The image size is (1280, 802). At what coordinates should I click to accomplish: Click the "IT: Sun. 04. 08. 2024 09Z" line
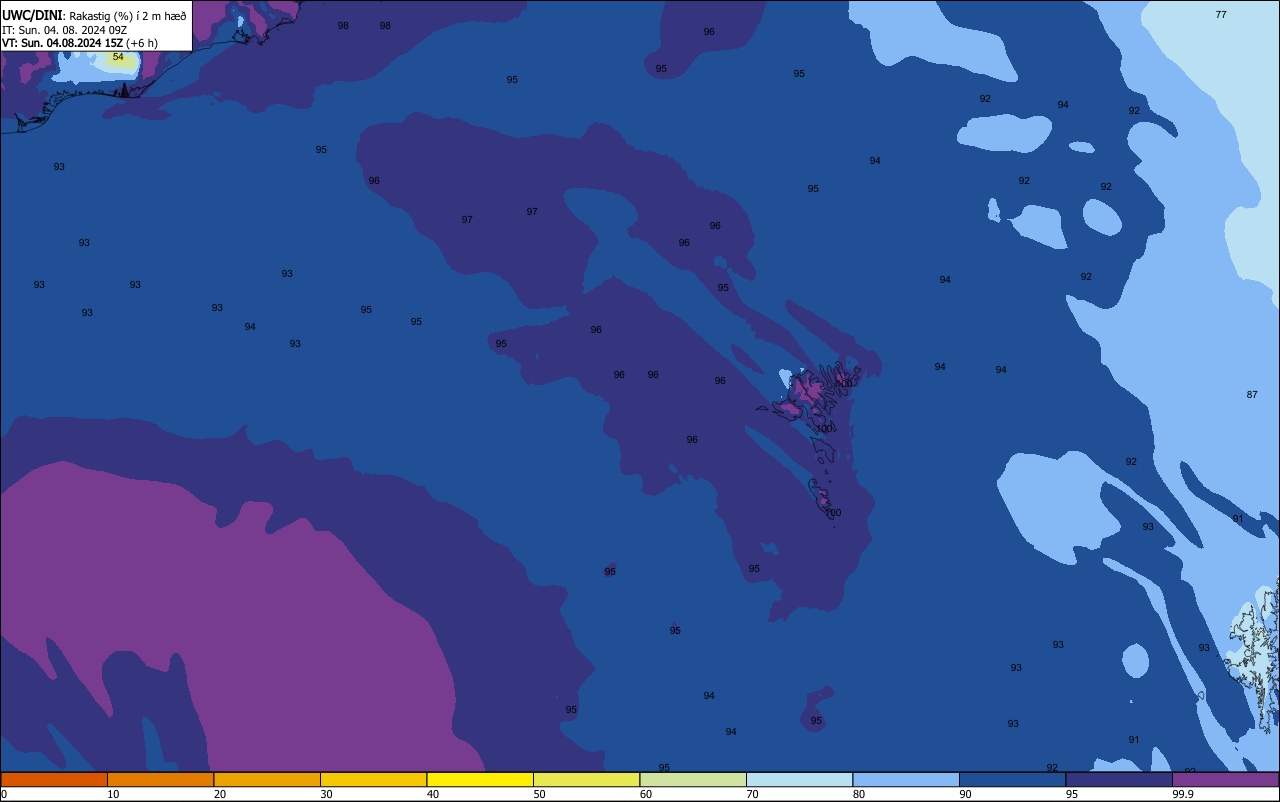pyautogui.click(x=64, y=30)
